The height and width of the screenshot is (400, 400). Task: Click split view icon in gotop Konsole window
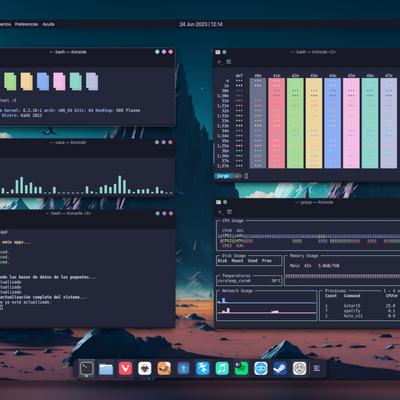pyautogui.click(x=229, y=212)
